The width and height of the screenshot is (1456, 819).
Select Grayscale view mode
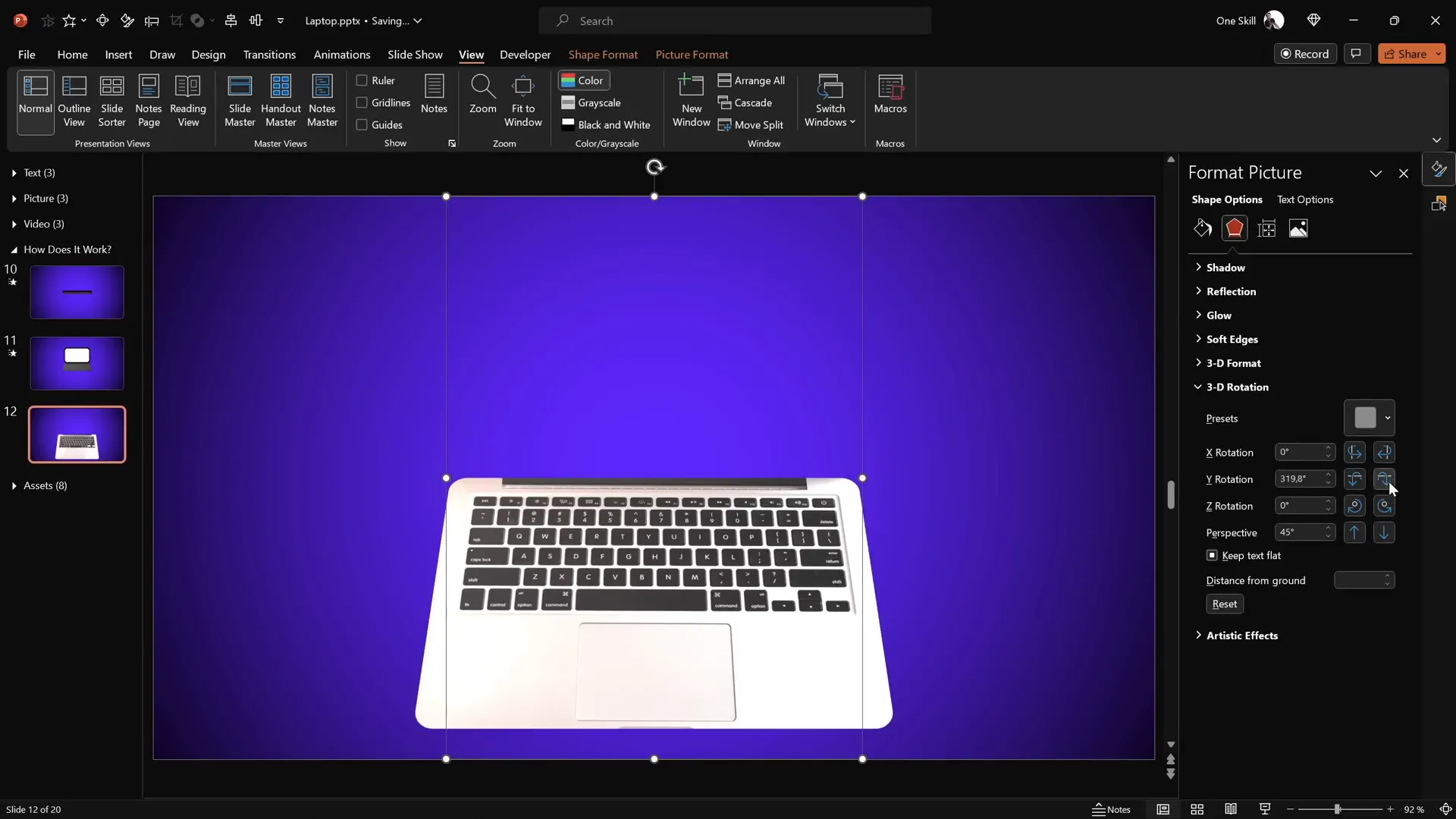point(591,102)
